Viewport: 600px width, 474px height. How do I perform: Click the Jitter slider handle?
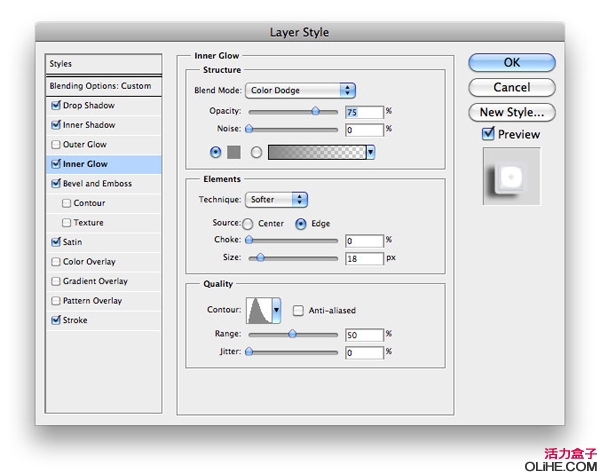(x=249, y=352)
